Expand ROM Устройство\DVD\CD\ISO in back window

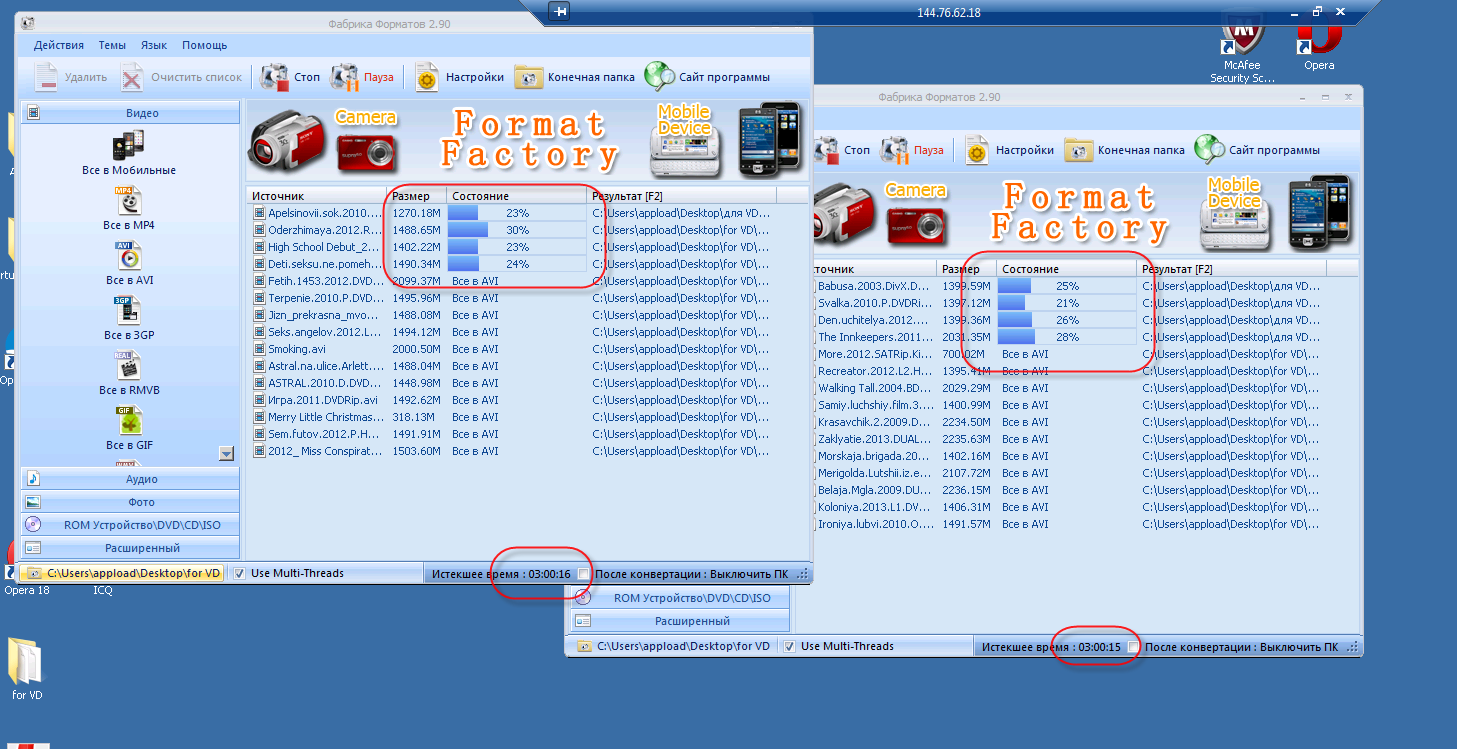click(x=680, y=598)
